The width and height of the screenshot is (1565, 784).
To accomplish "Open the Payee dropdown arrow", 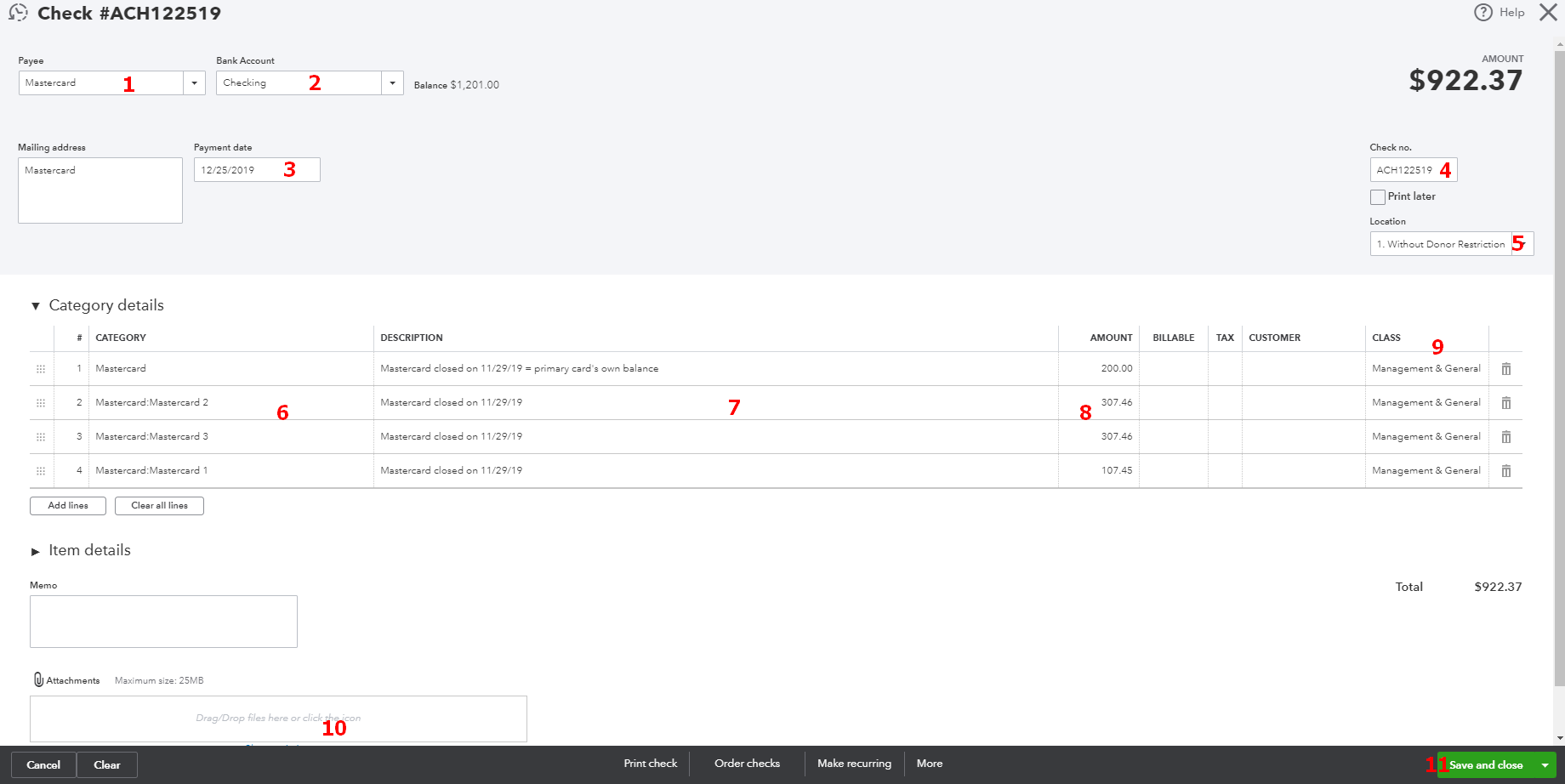I will (x=194, y=82).
